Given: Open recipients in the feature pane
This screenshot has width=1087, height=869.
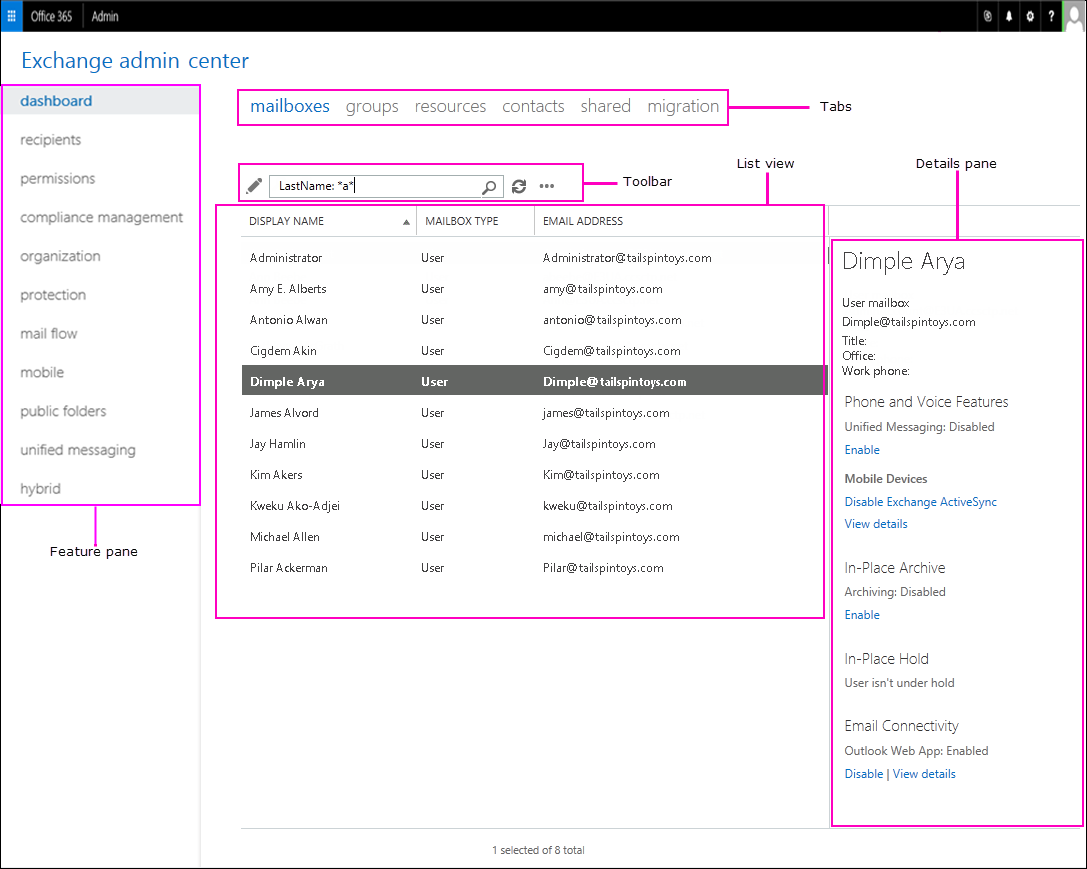Looking at the screenshot, I should click(x=51, y=139).
